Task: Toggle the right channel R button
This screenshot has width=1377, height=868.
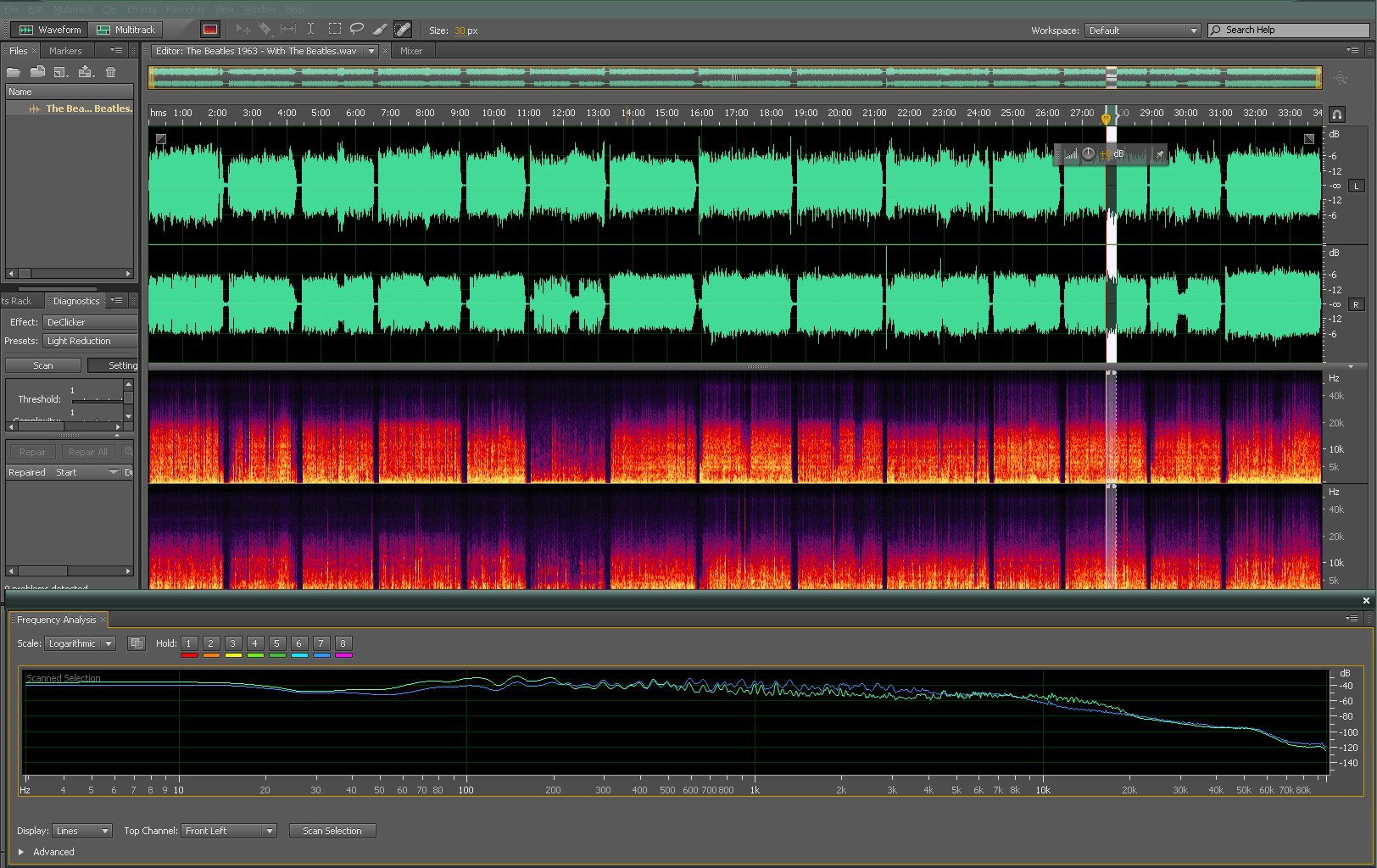Action: pyautogui.click(x=1356, y=304)
